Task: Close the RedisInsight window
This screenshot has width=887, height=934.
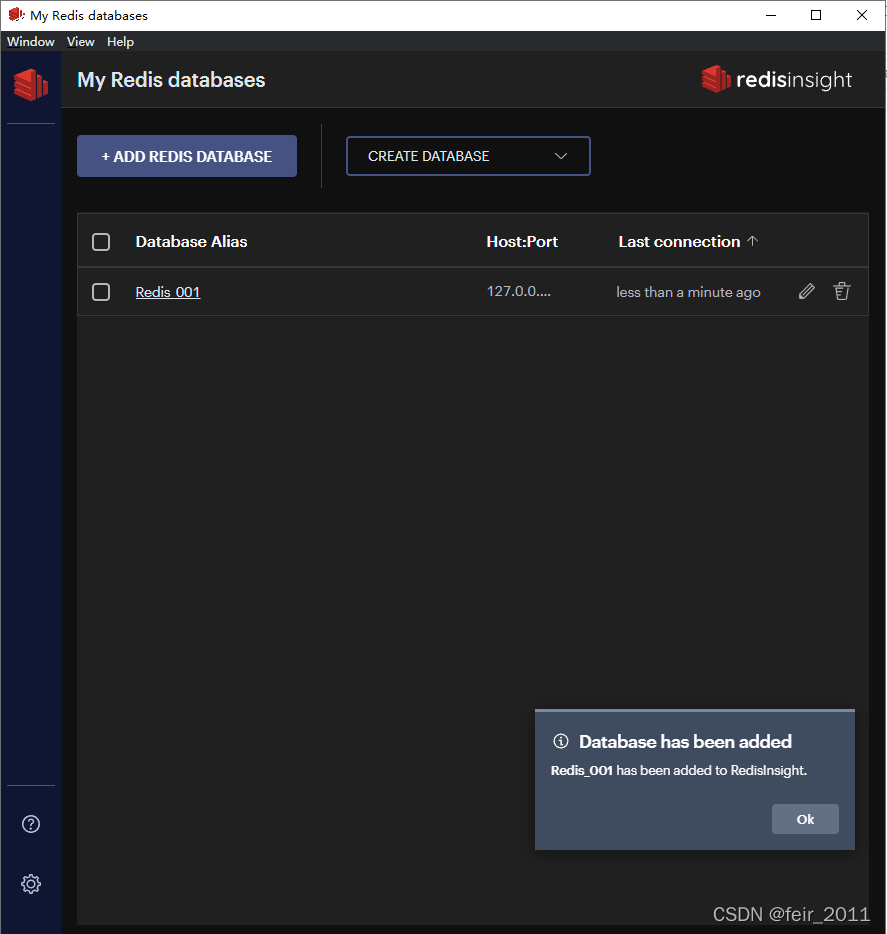Action: coord(861,15)
